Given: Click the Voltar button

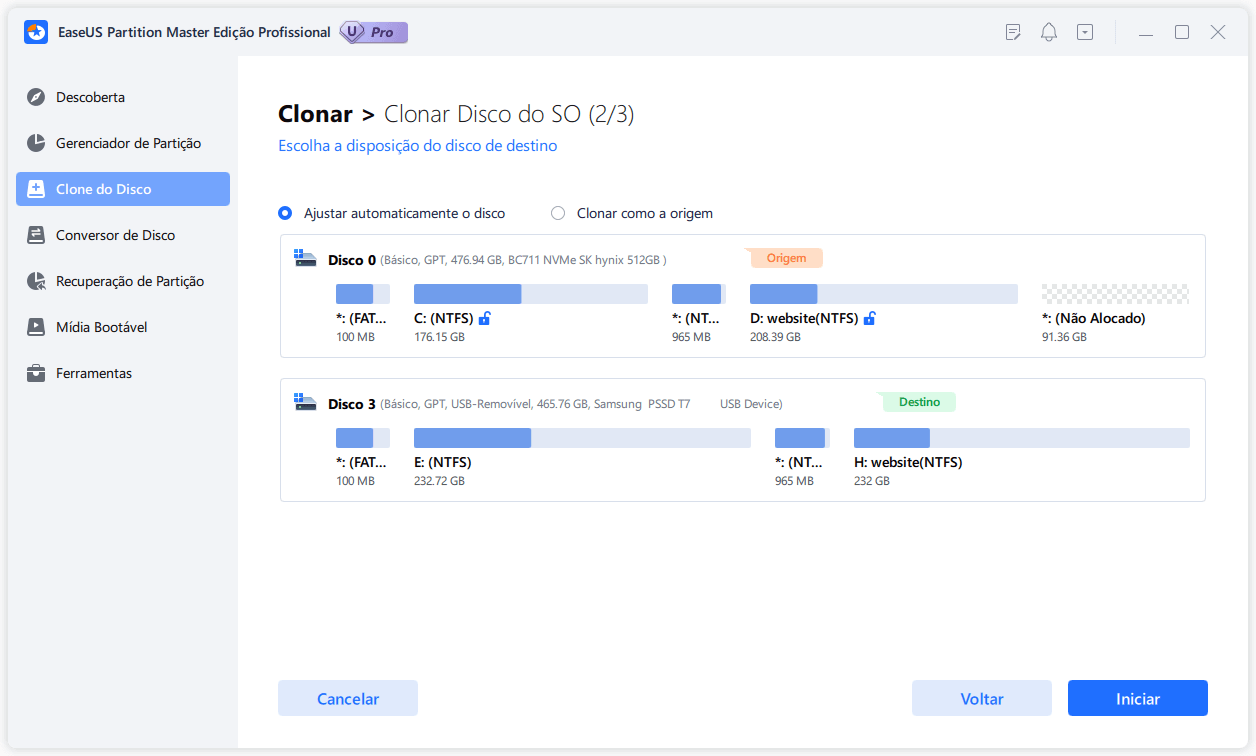Looking at the screenshot, I should [982, 698].
